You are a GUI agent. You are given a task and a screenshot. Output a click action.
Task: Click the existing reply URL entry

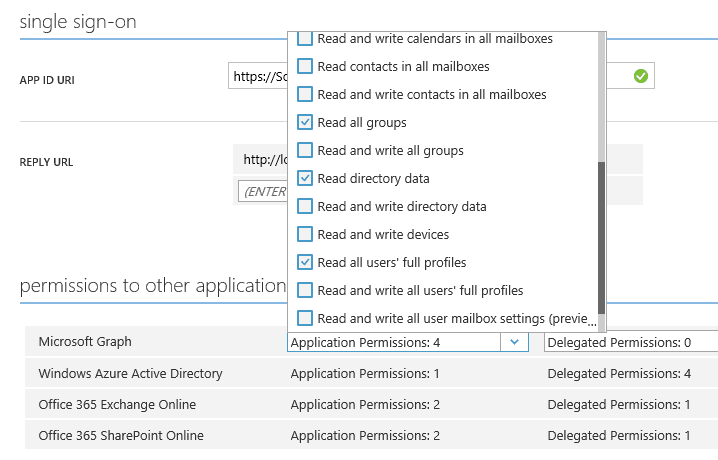click(438, 159)
